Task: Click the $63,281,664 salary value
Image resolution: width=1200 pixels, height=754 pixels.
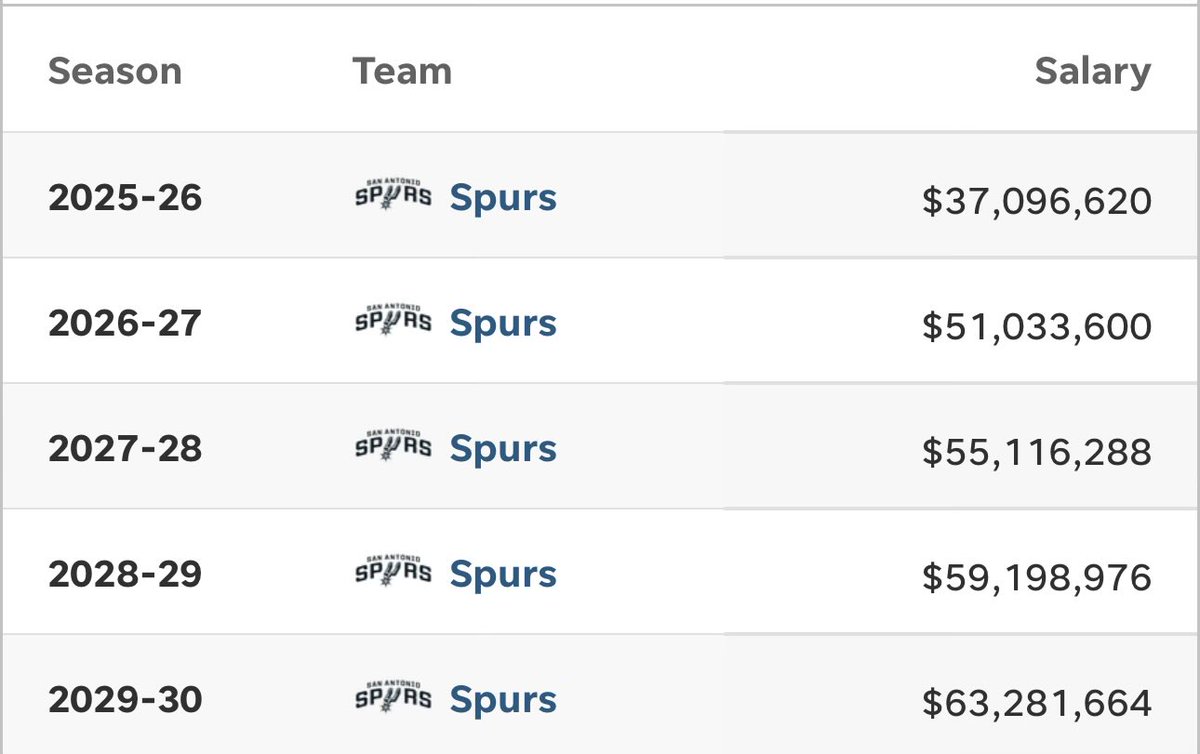Action: pyautogui.click(x=1037, y=705)
